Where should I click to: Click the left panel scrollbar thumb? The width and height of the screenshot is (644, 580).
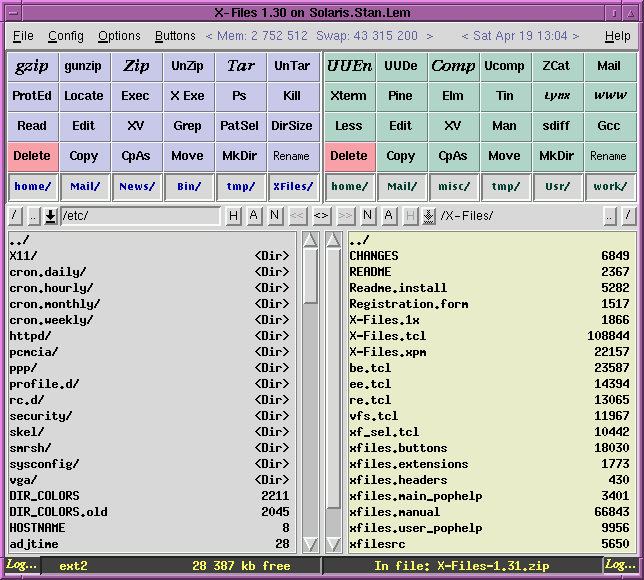point(310,276)
